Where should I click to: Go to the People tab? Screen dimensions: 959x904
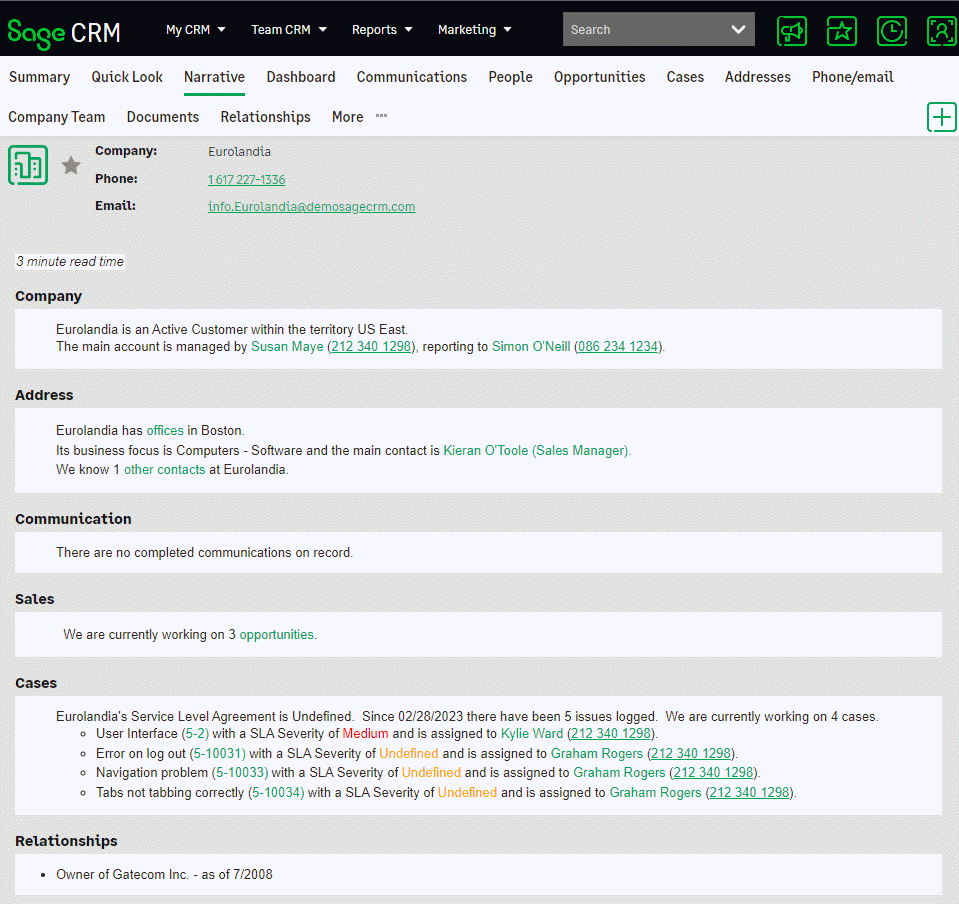click(x=511, y=77)
